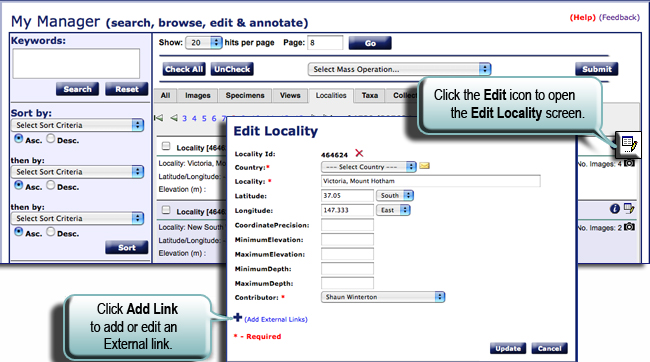Image resolution: width=650 pixels, height=362 pixels.
Task: Select Asc. for first then by criteria
Action: coord(18,185)
